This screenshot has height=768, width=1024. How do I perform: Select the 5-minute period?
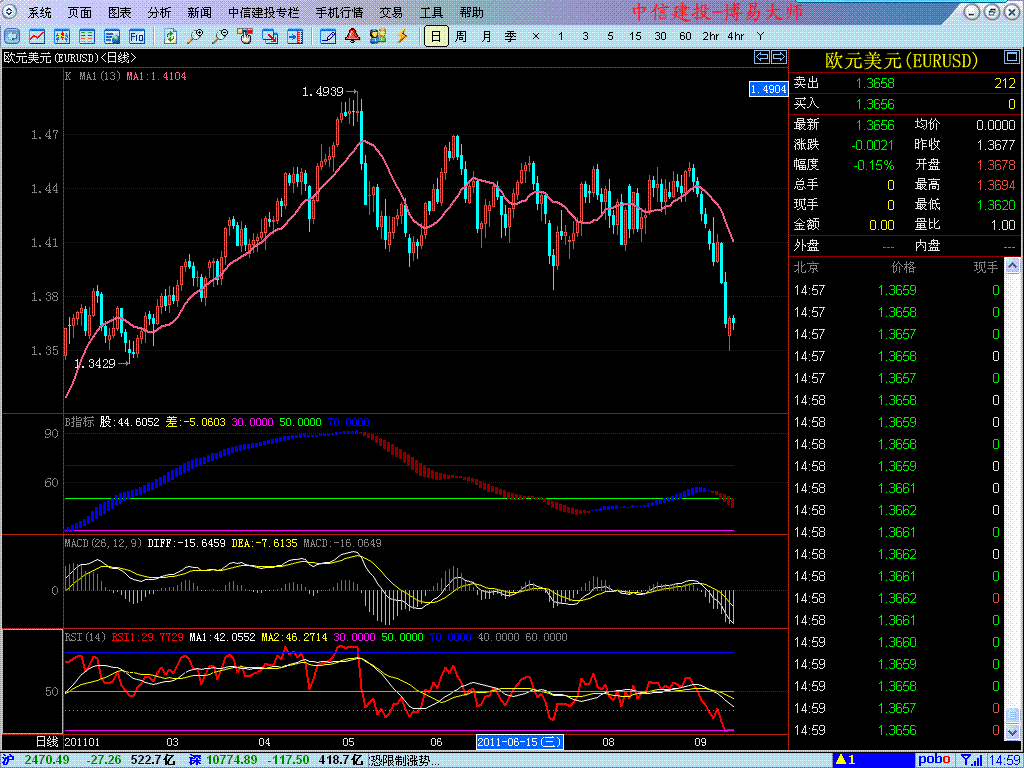point(610,37)
